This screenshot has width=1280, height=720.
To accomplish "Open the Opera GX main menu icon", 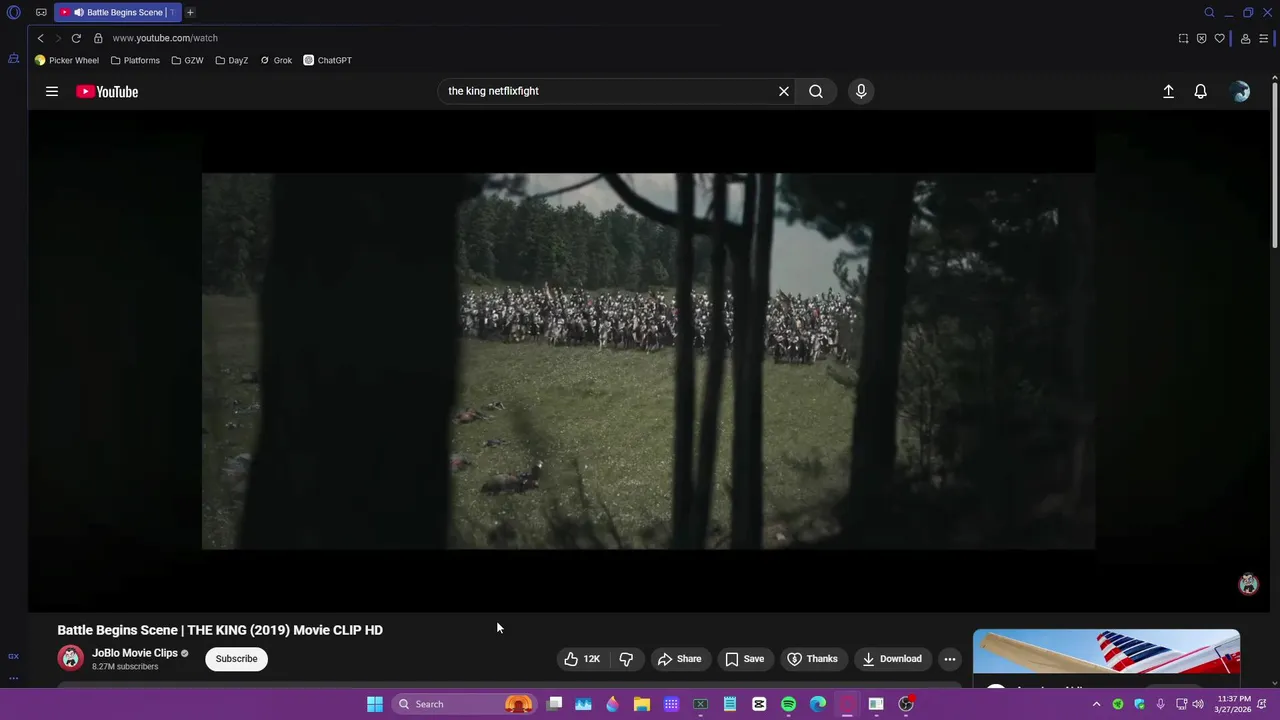I will 14,13.
